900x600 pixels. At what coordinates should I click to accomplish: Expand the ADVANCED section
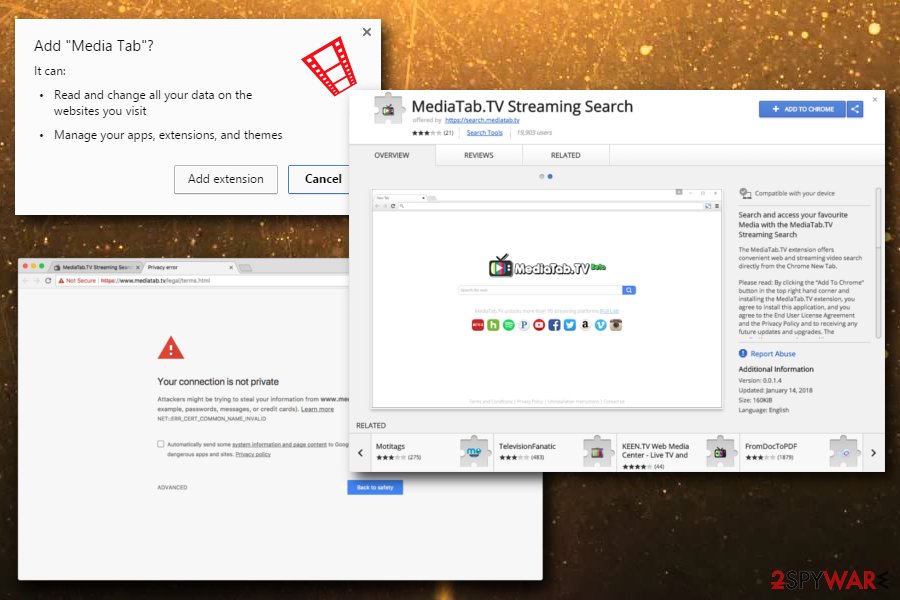coord(172,487)
